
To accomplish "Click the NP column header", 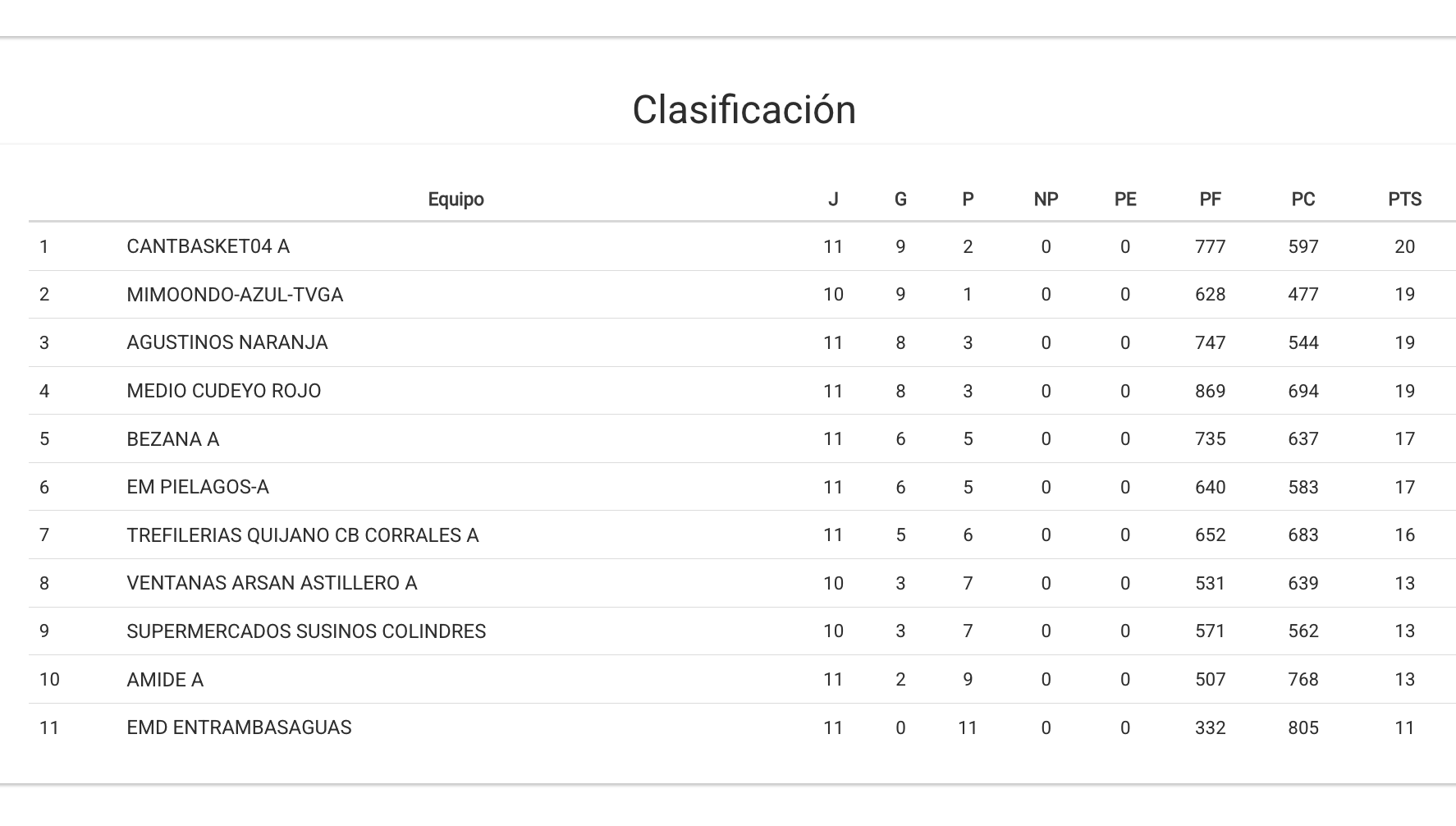I will [1046, 200].
